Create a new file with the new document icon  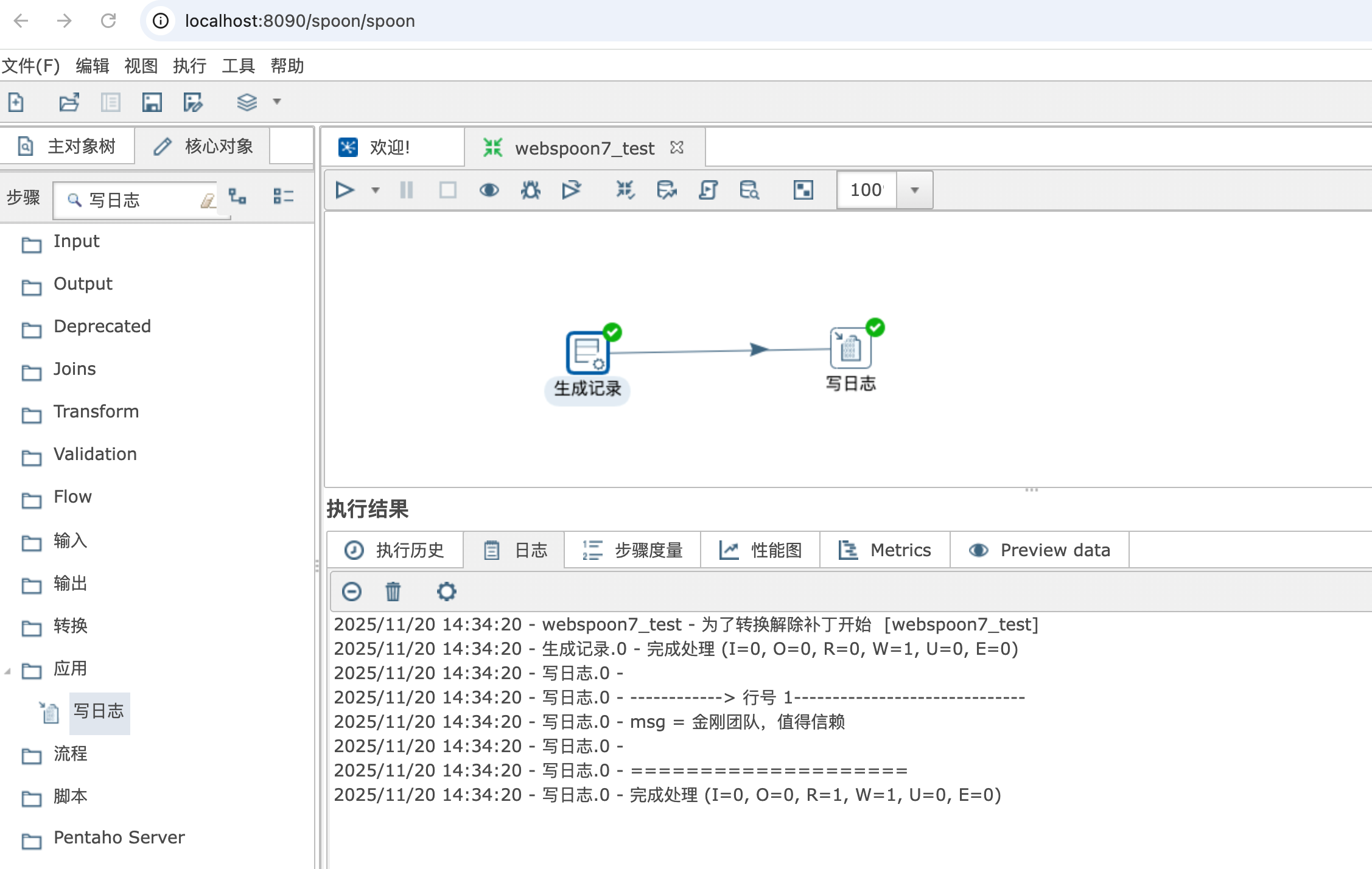coord(16,102)
